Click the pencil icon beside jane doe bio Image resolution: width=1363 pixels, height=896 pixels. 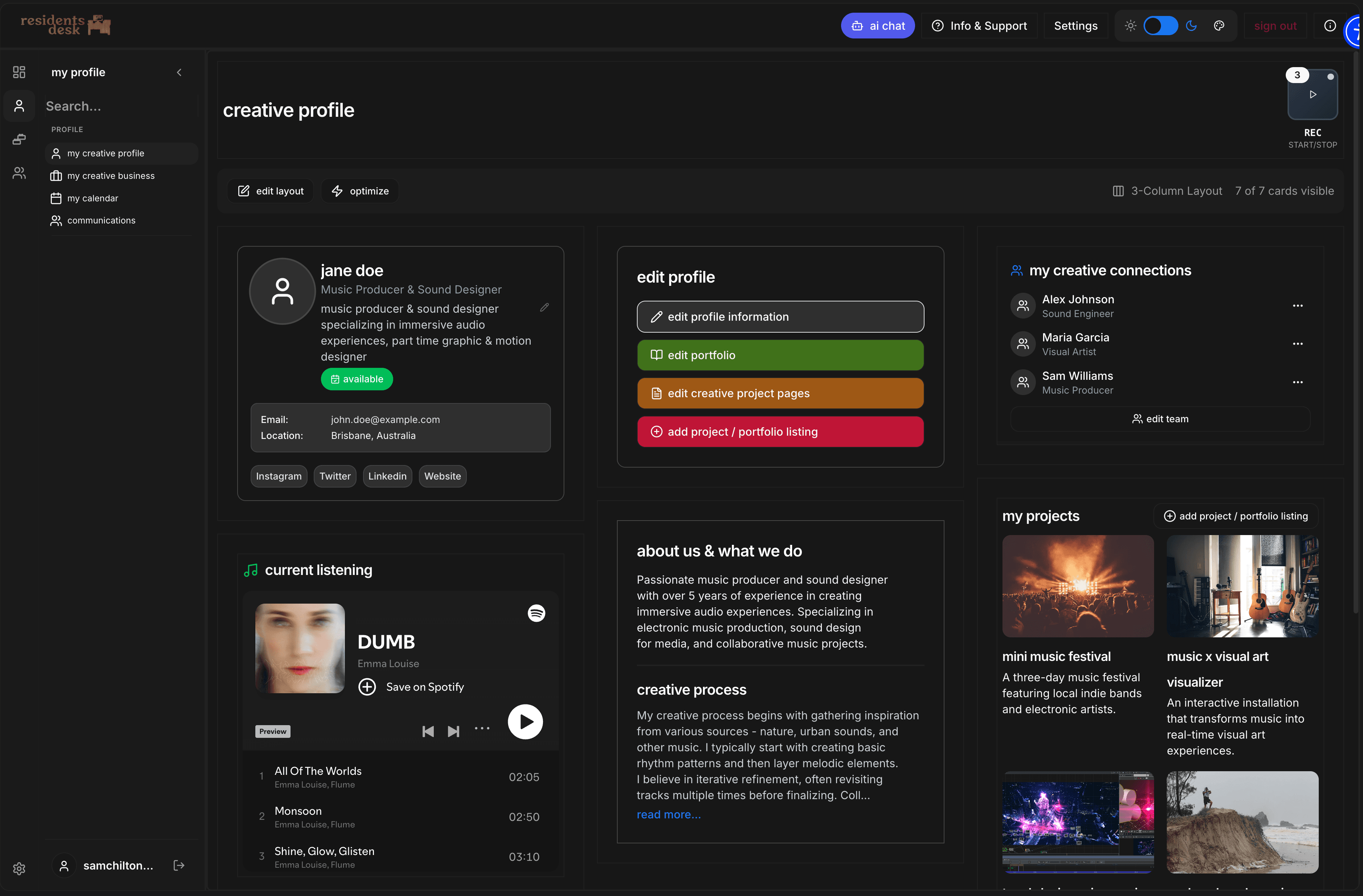coord(544,308)
